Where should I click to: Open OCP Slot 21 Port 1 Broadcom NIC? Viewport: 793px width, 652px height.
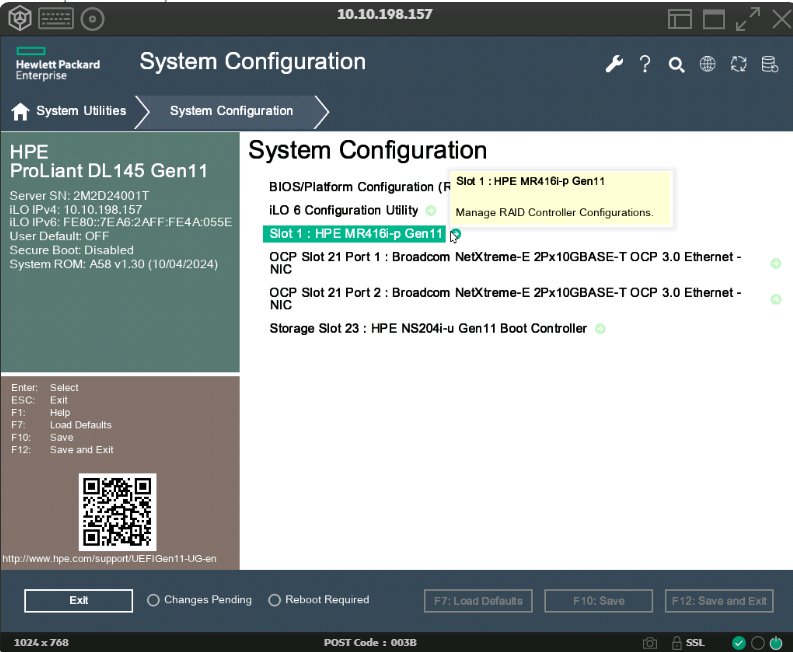(505, 263)
